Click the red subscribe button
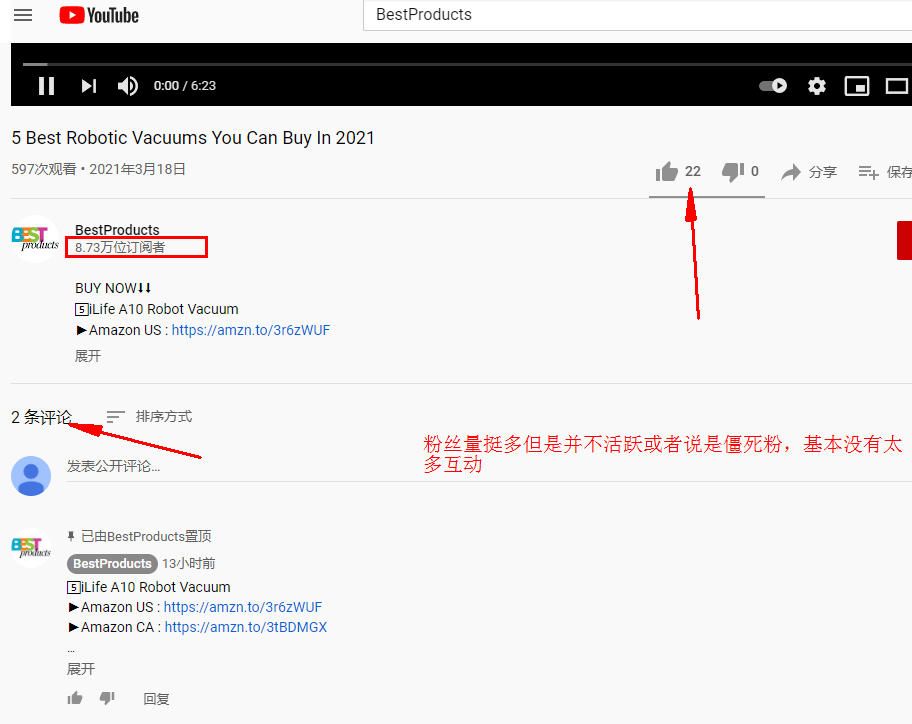The width and height of the screenshot is (912, 724). tap(904, 240)
